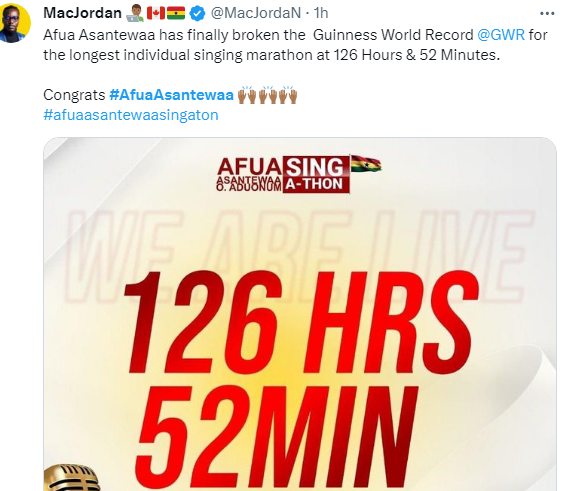572x491 pixels.
Task: Click the golden microphone in the poster
Action: [72, 478]
